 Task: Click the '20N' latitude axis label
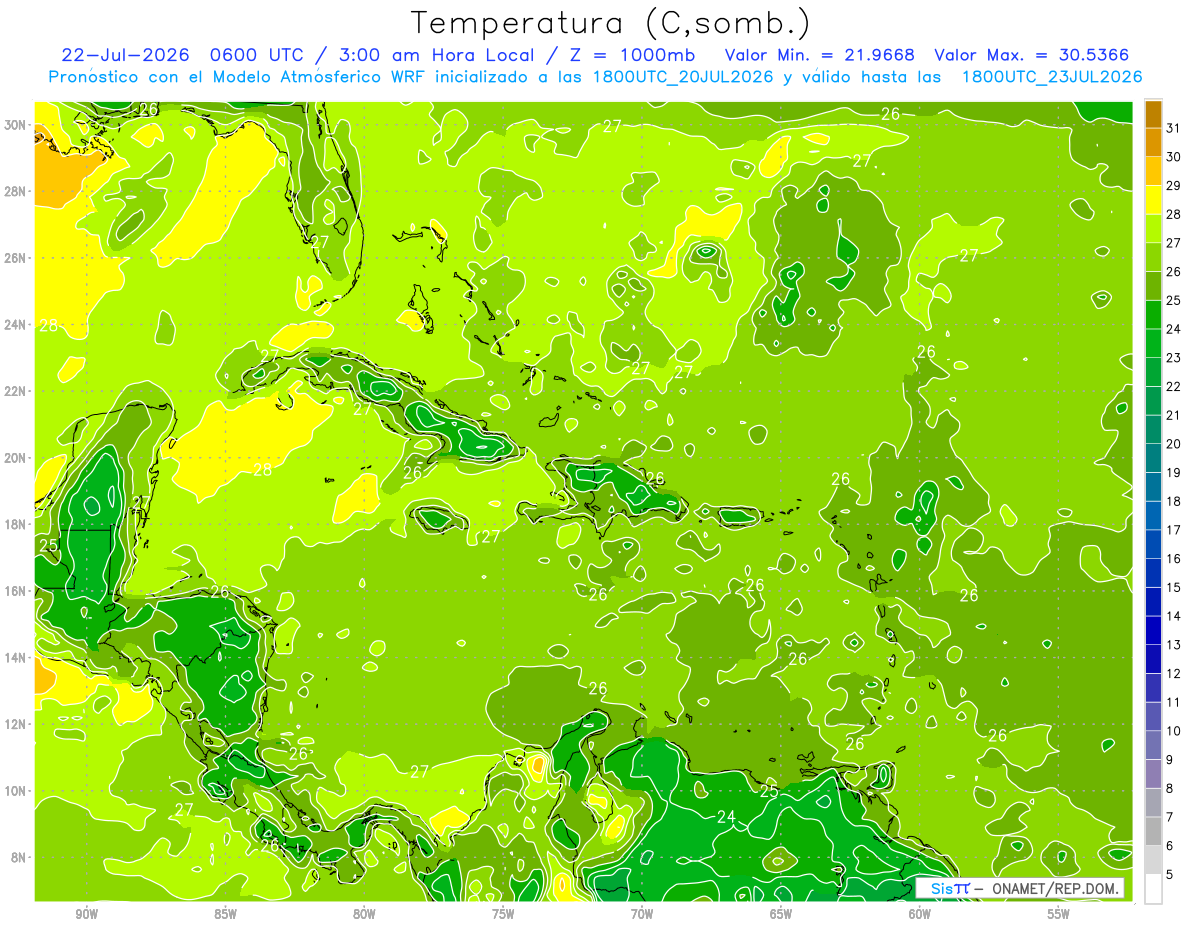16,458
